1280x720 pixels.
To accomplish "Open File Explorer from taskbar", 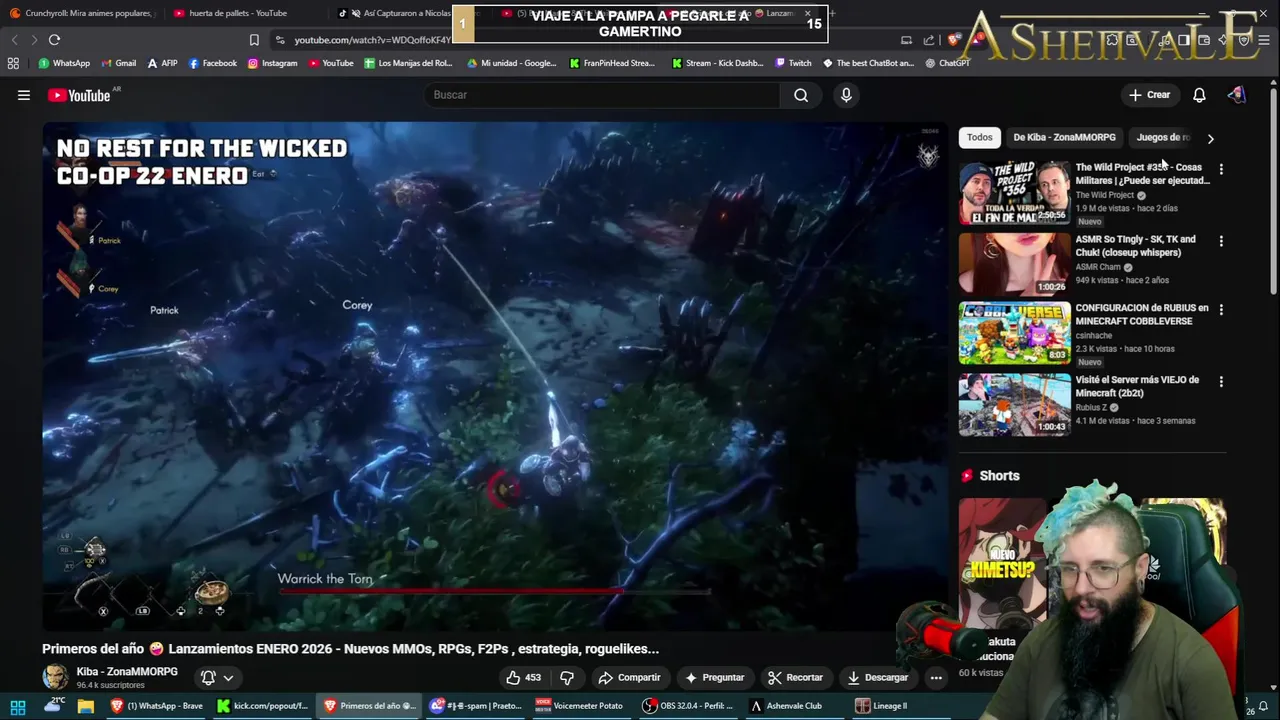I will [86, 706].
